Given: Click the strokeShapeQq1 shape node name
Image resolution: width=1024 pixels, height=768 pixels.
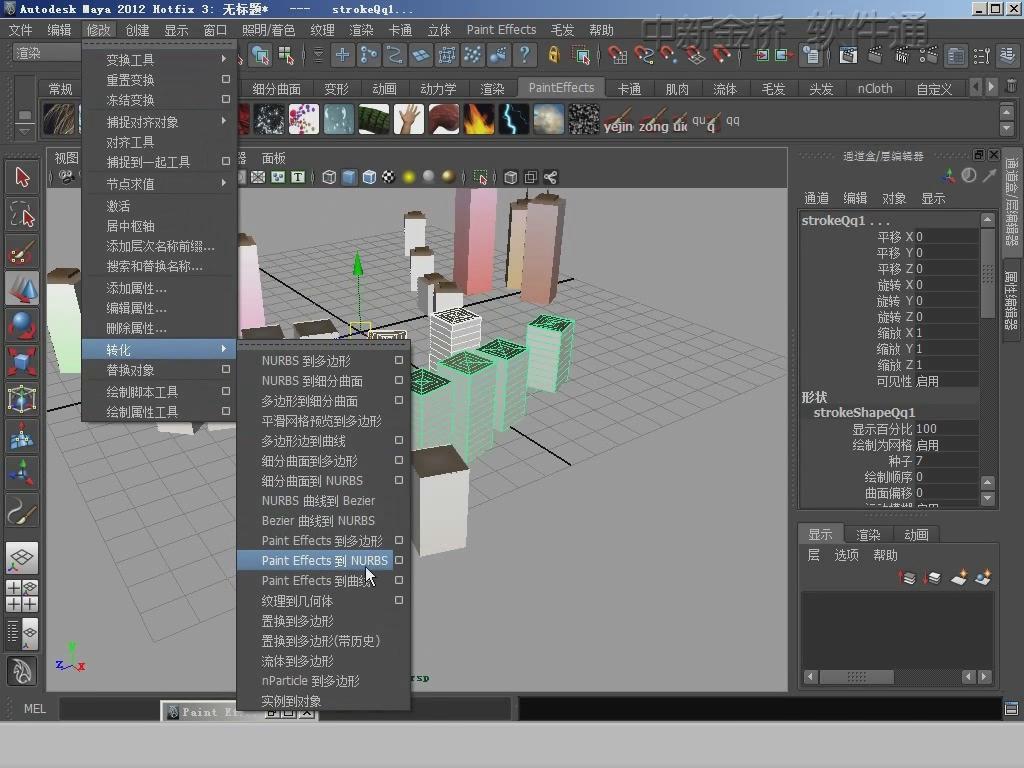Looking at the screenshot, I should click(864, 413).
